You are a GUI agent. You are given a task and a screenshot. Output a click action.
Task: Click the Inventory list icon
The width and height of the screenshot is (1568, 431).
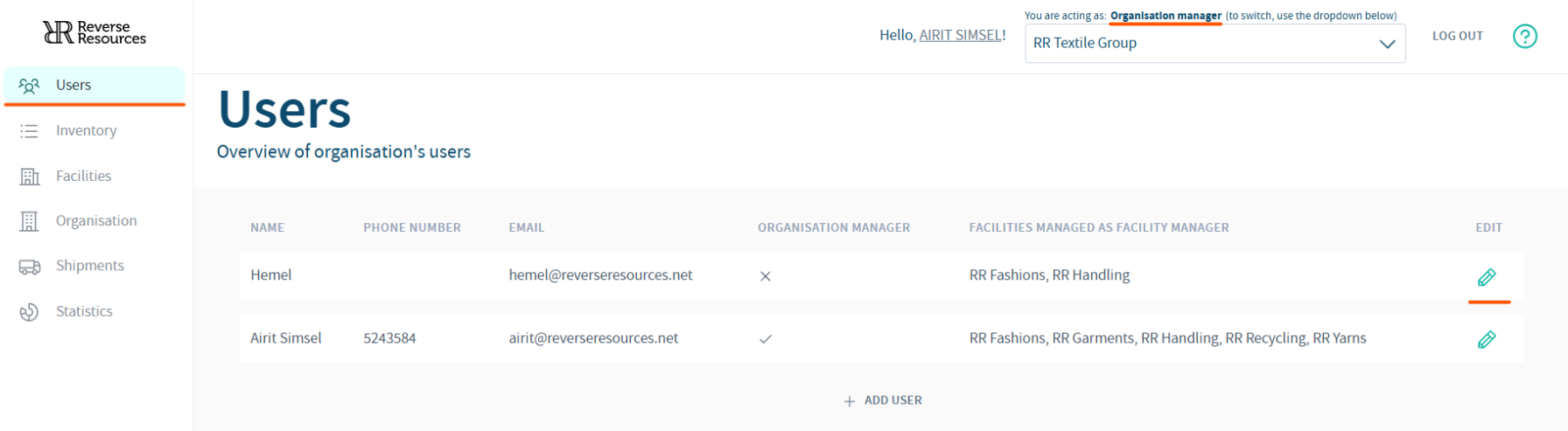(x=30, y=131)
